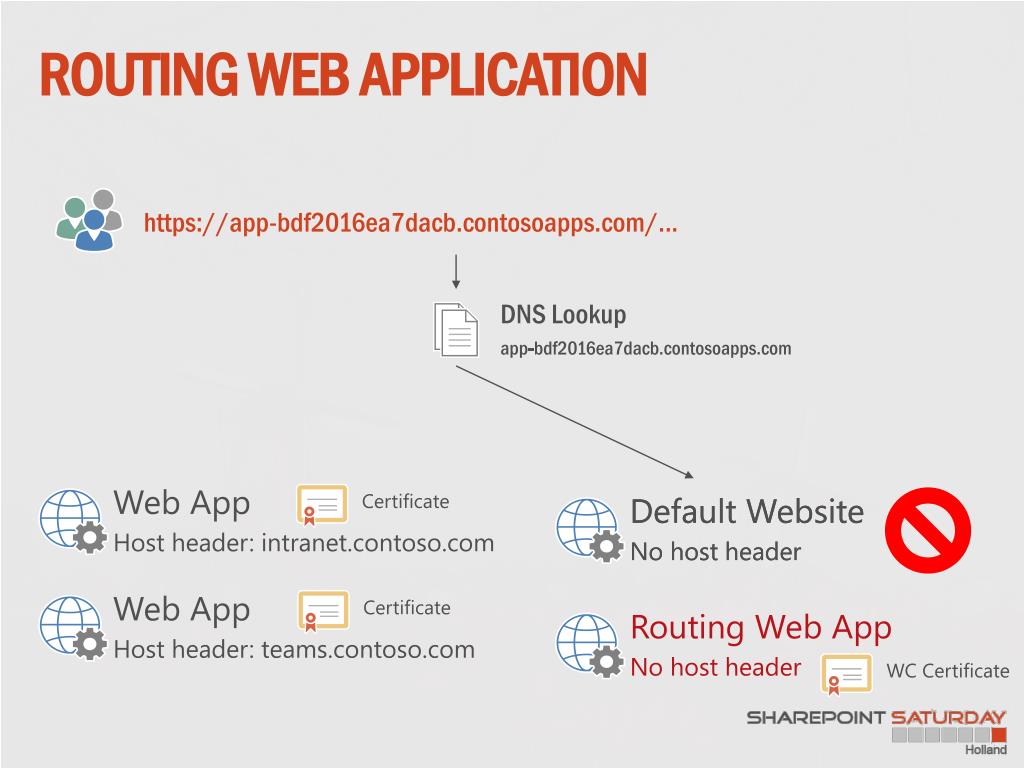Select the Web App label above teams.contoso.com
The height and width of the screenshot is (768, 1024).
[182, 611]
